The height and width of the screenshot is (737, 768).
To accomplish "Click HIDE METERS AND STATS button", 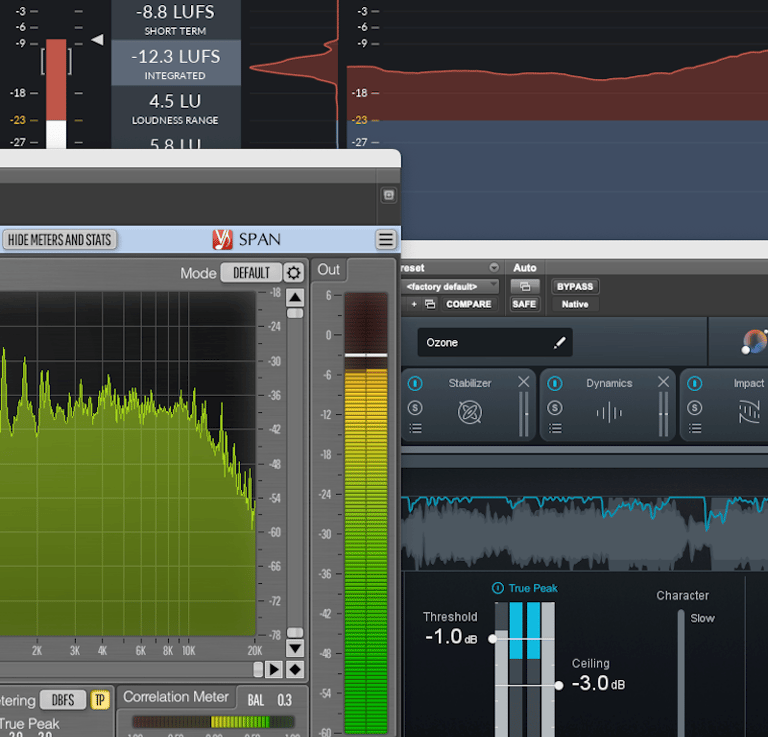I will click(59, 240).
